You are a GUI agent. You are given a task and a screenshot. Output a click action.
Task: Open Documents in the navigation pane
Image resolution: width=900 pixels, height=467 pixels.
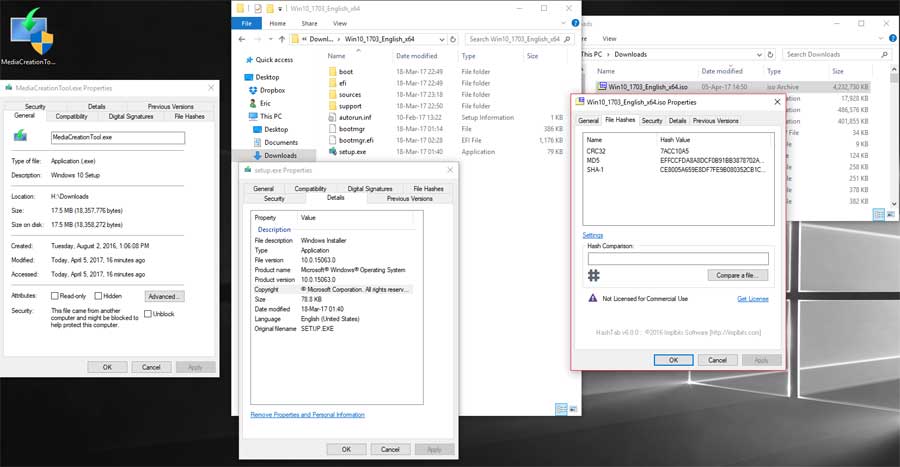(281, 142)
